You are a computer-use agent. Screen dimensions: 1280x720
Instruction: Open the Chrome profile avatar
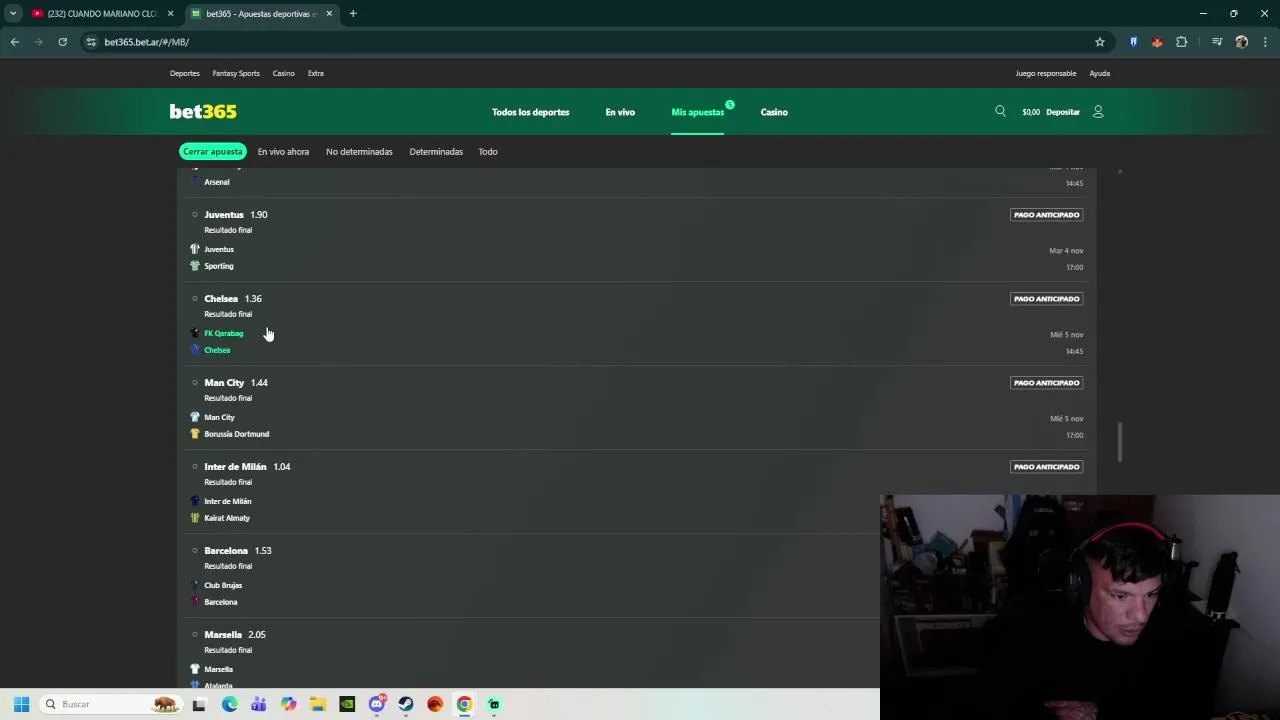coord(1242,42)
